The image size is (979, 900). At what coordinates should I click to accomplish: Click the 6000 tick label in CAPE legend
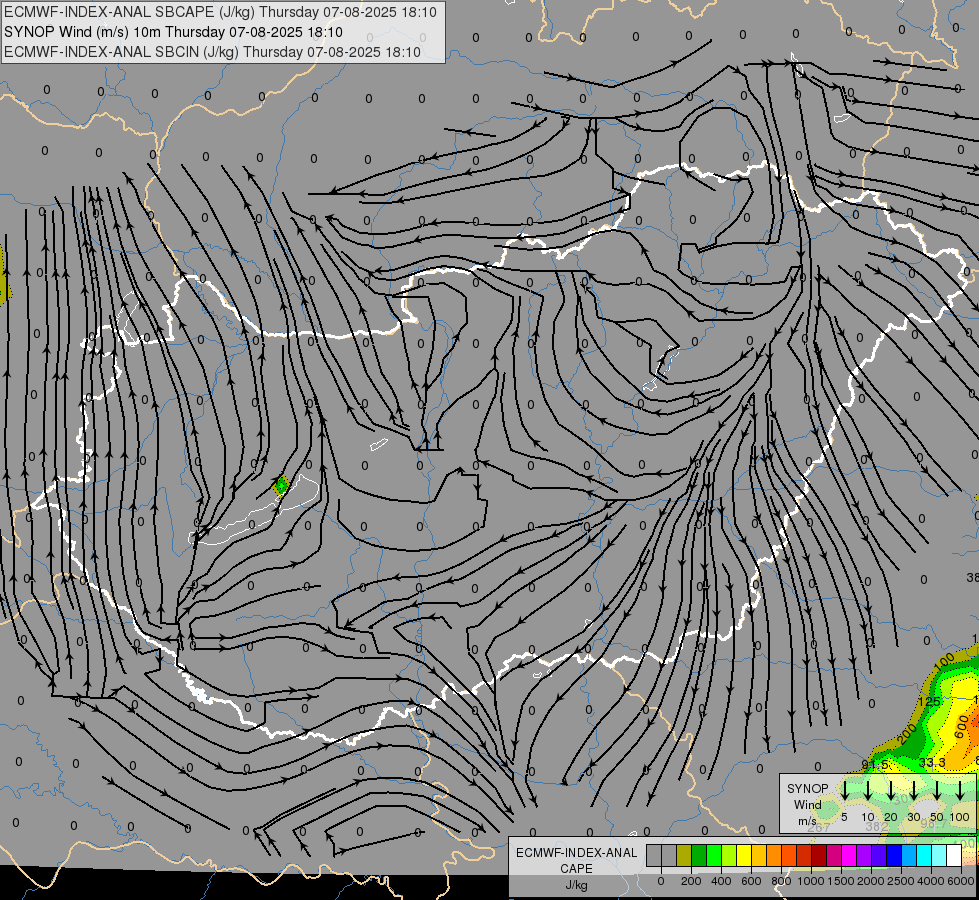962,881
